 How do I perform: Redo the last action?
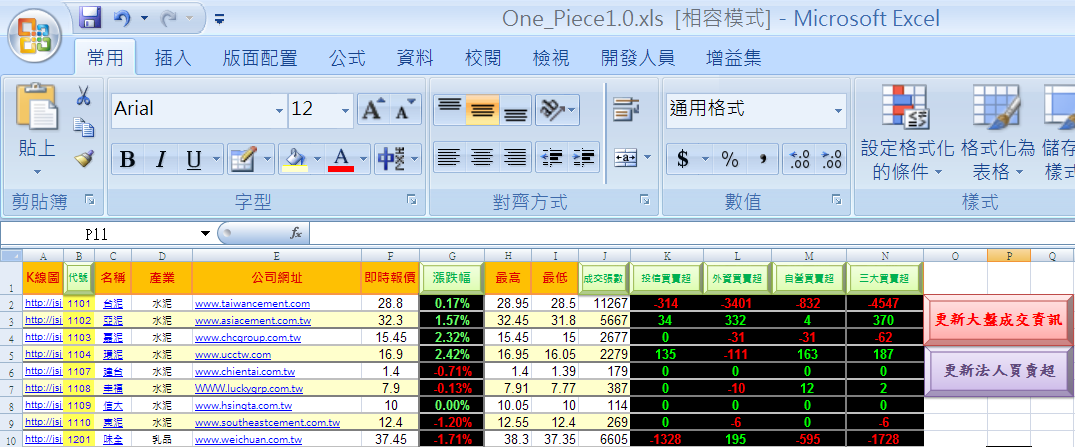pyautogui.click(x=169, y=19)
